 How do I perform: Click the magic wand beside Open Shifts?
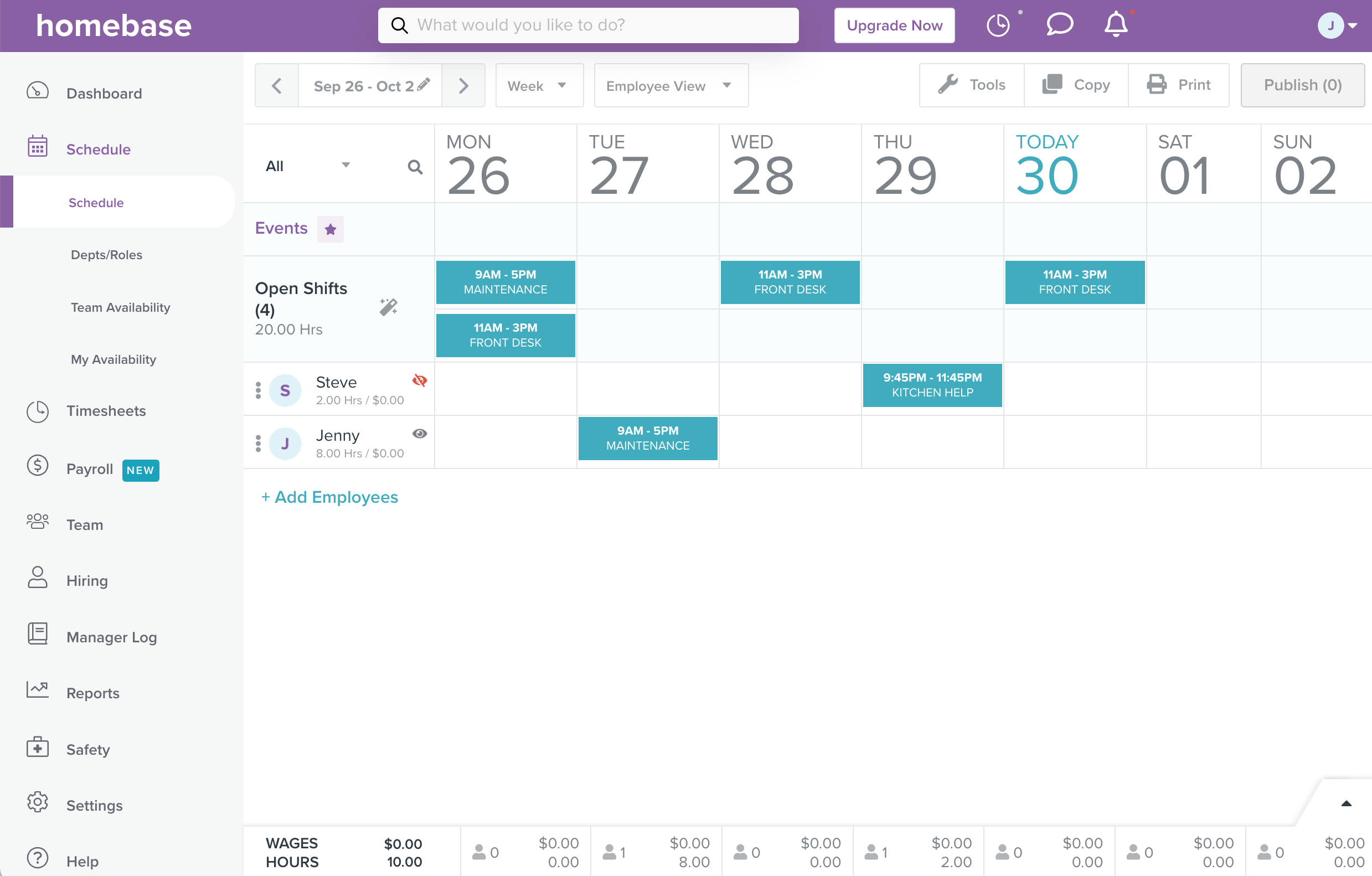(x=389, y=307)
